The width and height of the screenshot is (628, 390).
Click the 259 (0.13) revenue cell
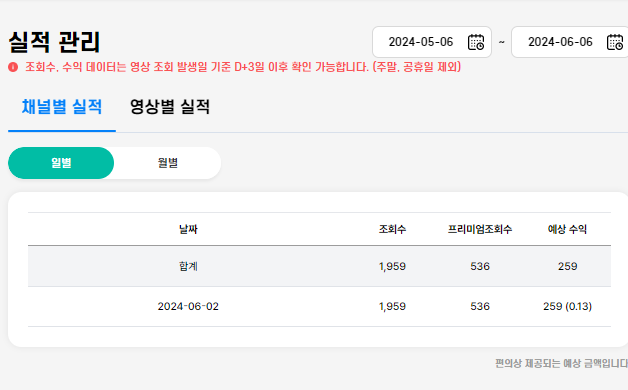(568, 306)
